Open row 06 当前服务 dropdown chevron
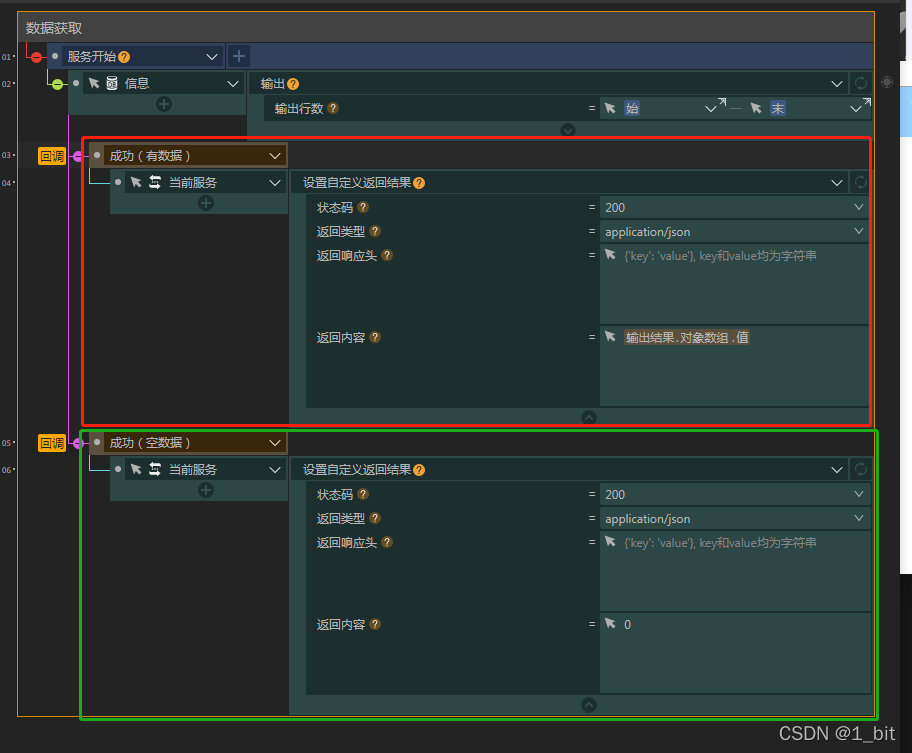912x753 pixels. click(275, 470)
